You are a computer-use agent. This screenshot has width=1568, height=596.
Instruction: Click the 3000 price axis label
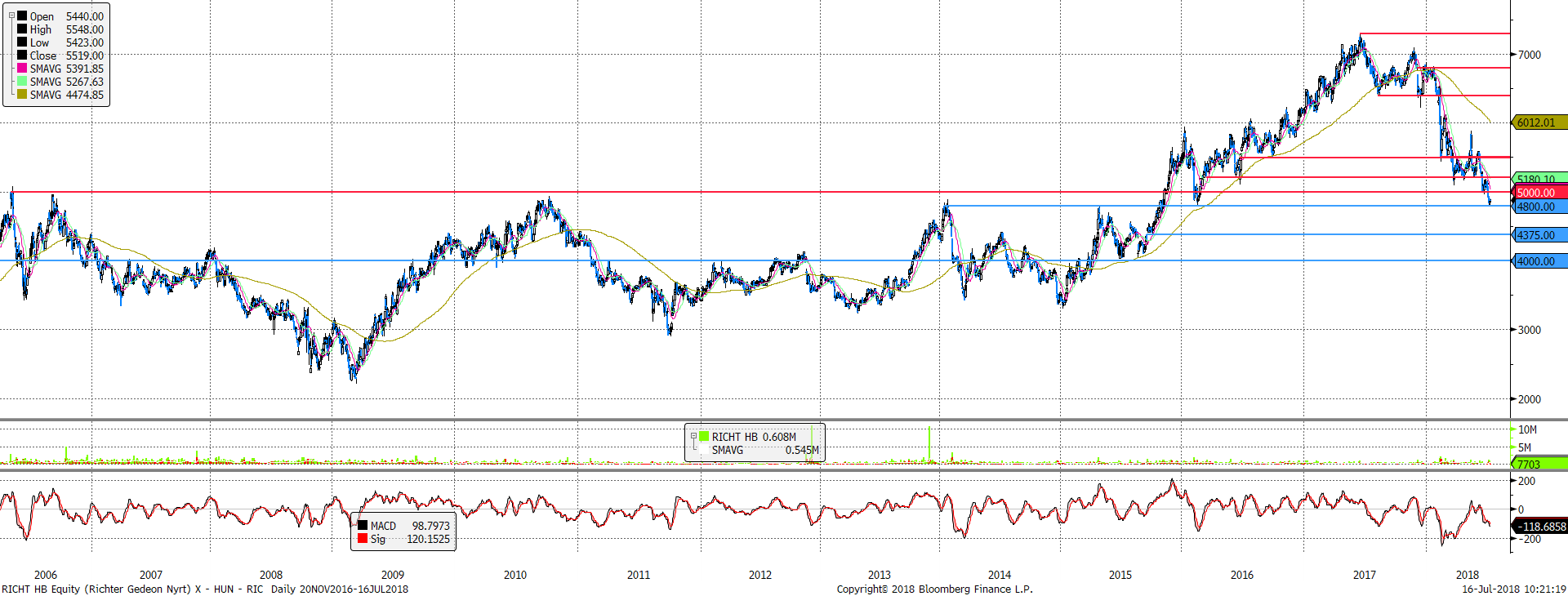click(1530, 330)
